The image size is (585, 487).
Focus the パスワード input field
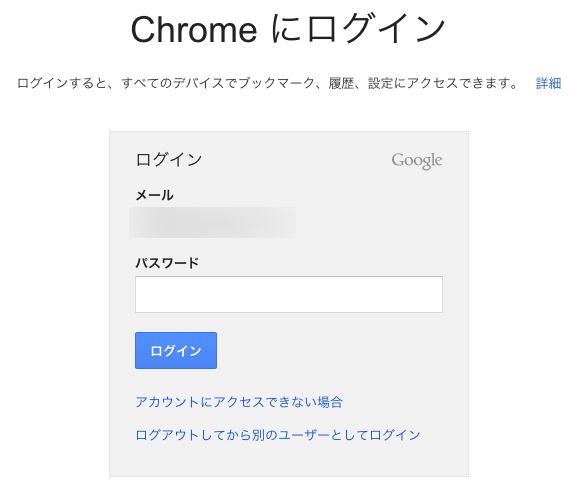click(x=289, y=294)
